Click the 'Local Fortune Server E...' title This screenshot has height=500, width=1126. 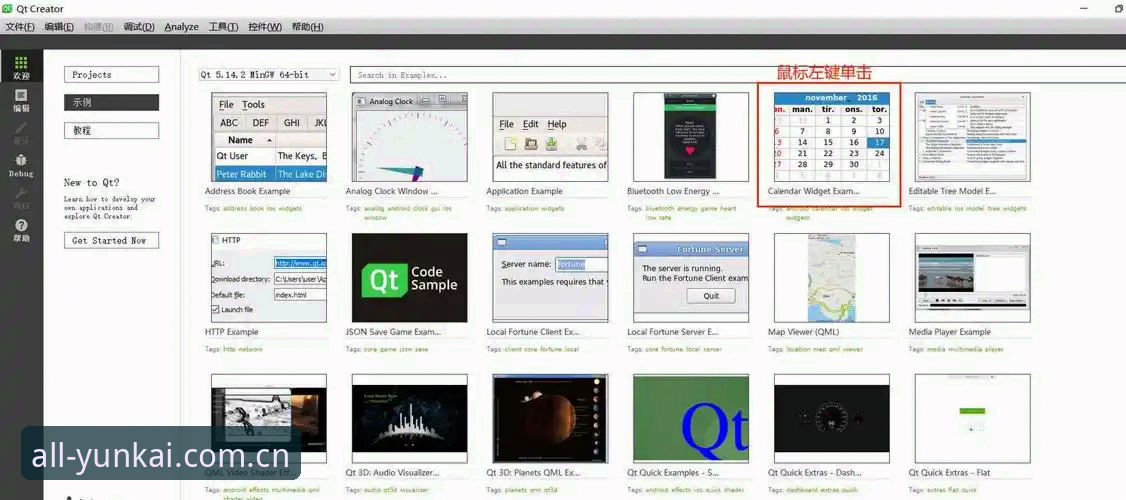coord(673,332)
